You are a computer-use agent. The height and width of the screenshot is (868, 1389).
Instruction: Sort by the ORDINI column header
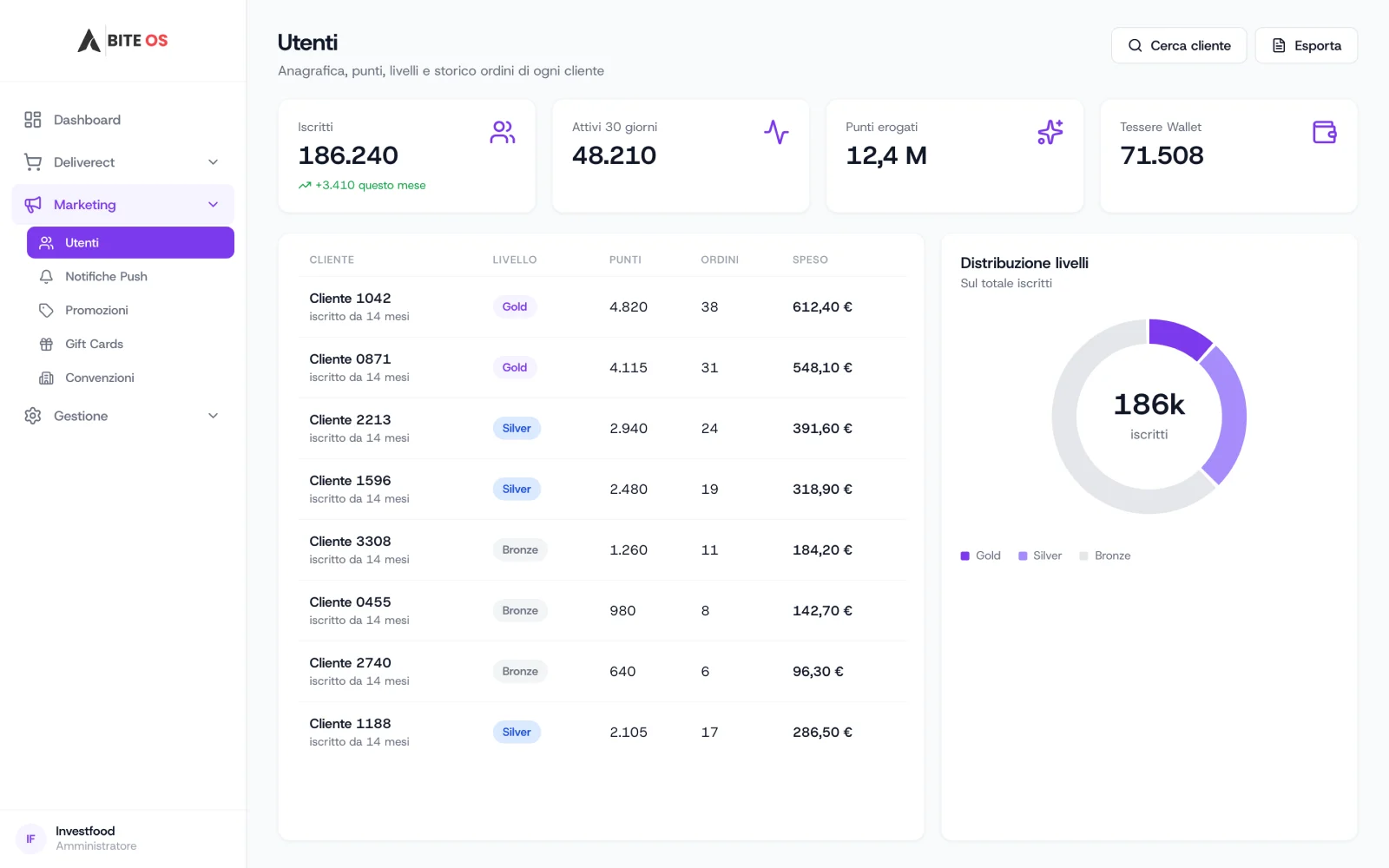point(720,260)
